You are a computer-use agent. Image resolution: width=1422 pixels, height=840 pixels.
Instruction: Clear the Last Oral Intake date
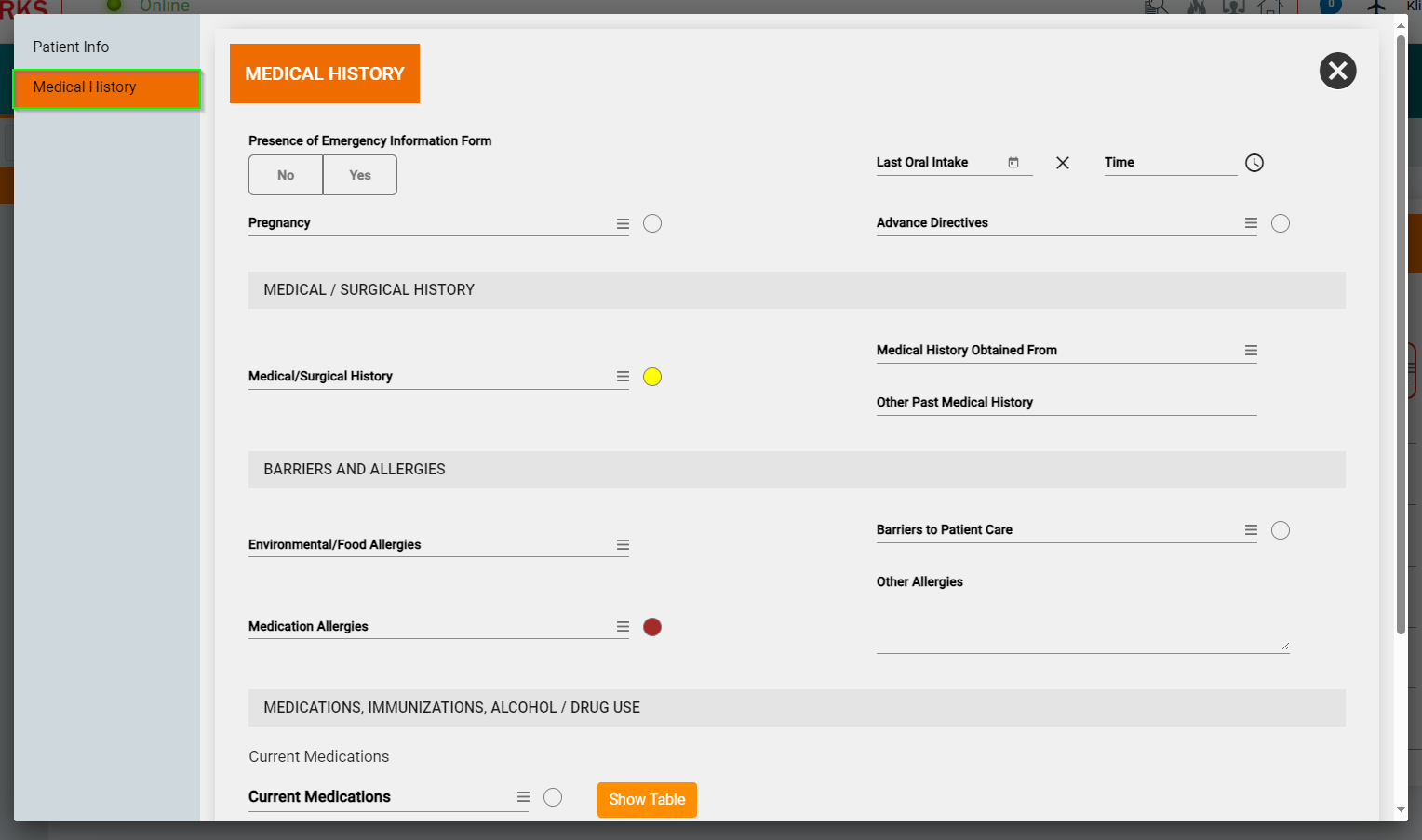1063,163
